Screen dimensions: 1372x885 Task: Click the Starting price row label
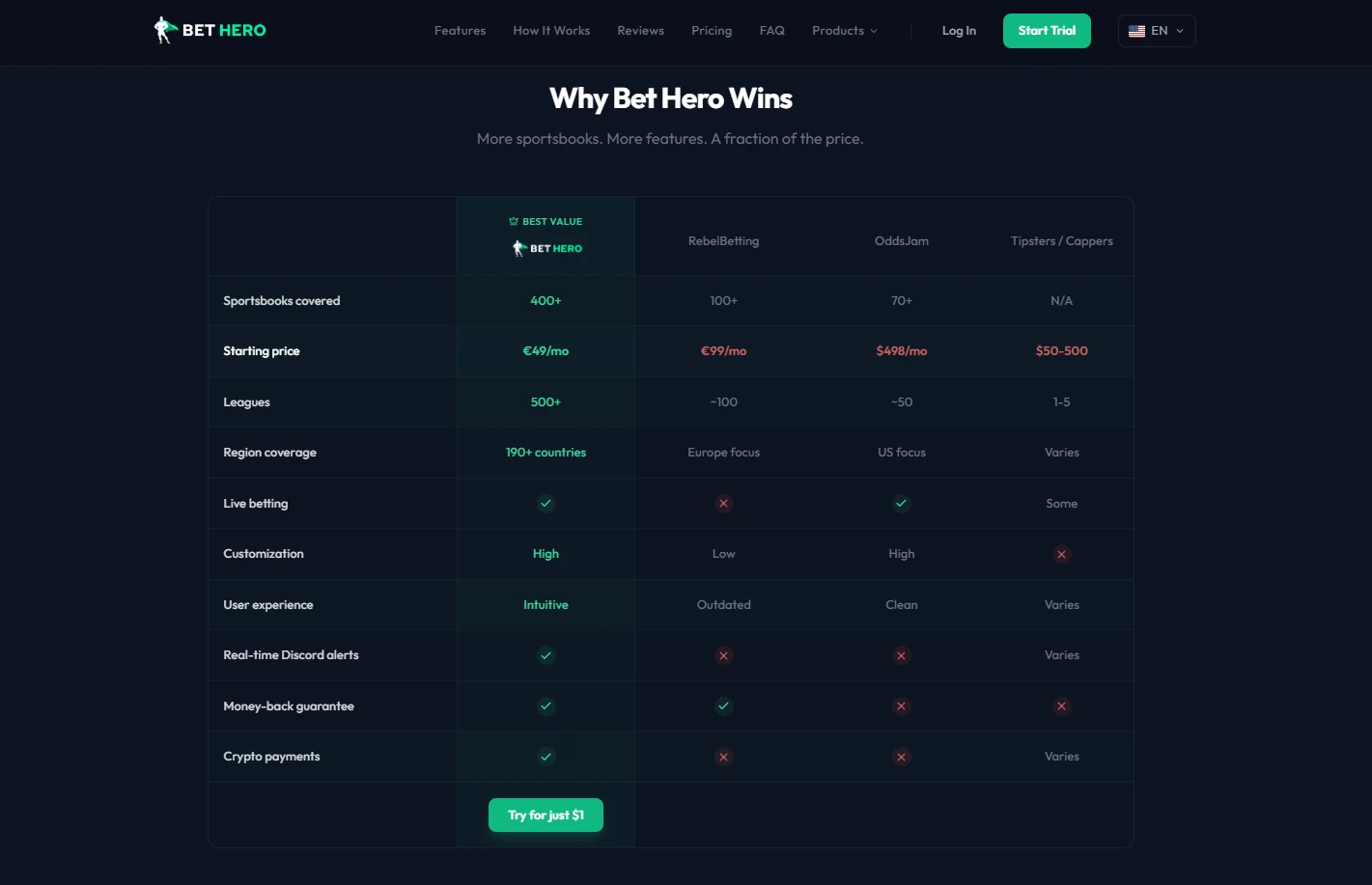tap(261, 351)
